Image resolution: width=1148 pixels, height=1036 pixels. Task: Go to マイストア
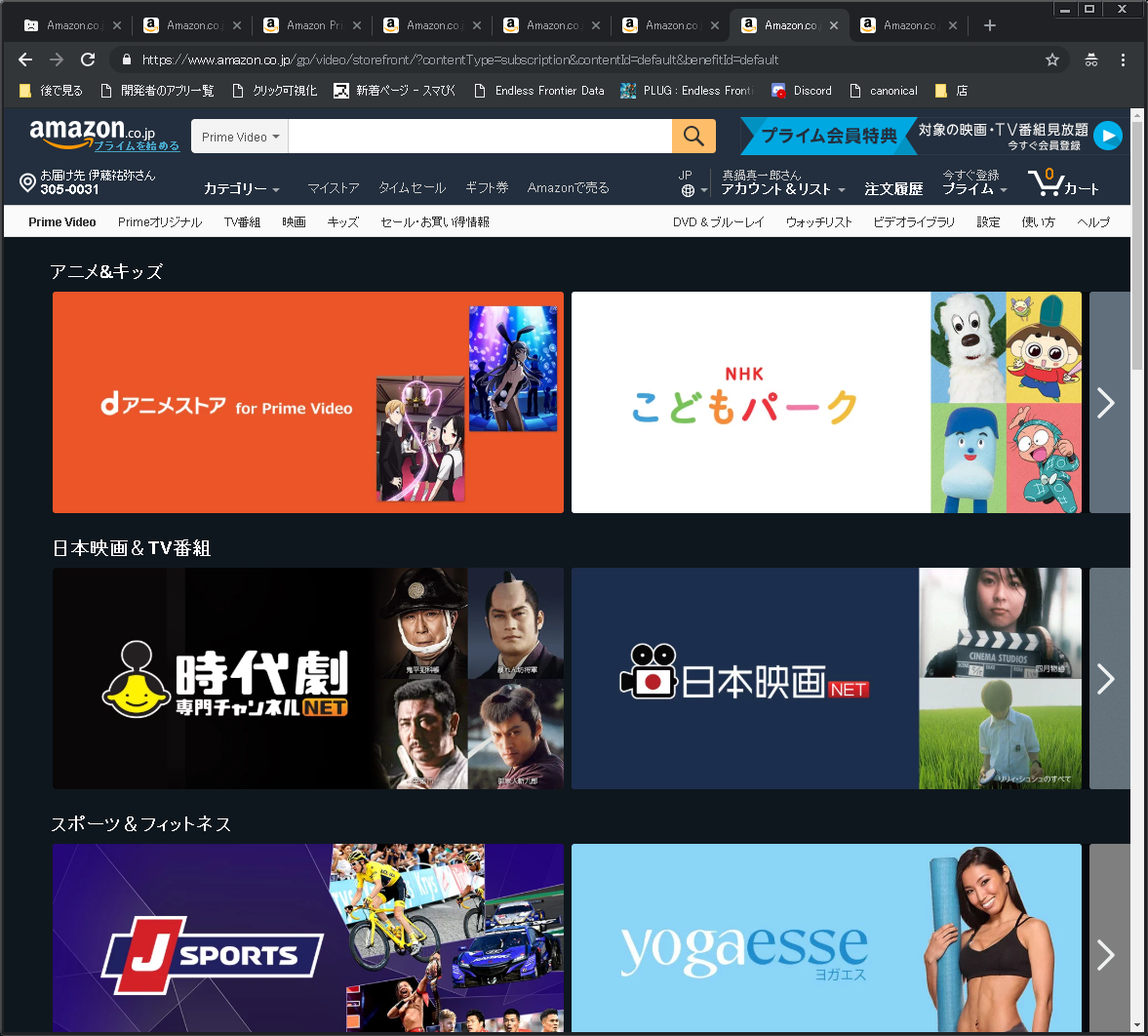click(x=334, y=188)
